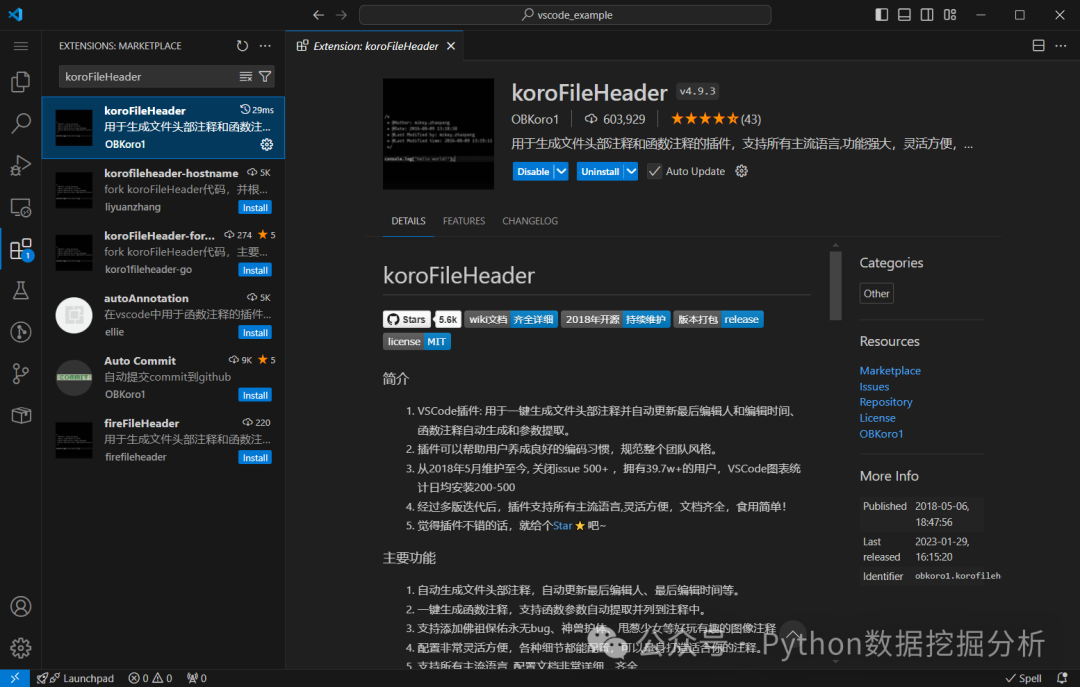Viewport: 1080px width, 687px height.
Task: Toggle primary side bar layout icon
Action: pyautogui.click(x=882, y=14)
